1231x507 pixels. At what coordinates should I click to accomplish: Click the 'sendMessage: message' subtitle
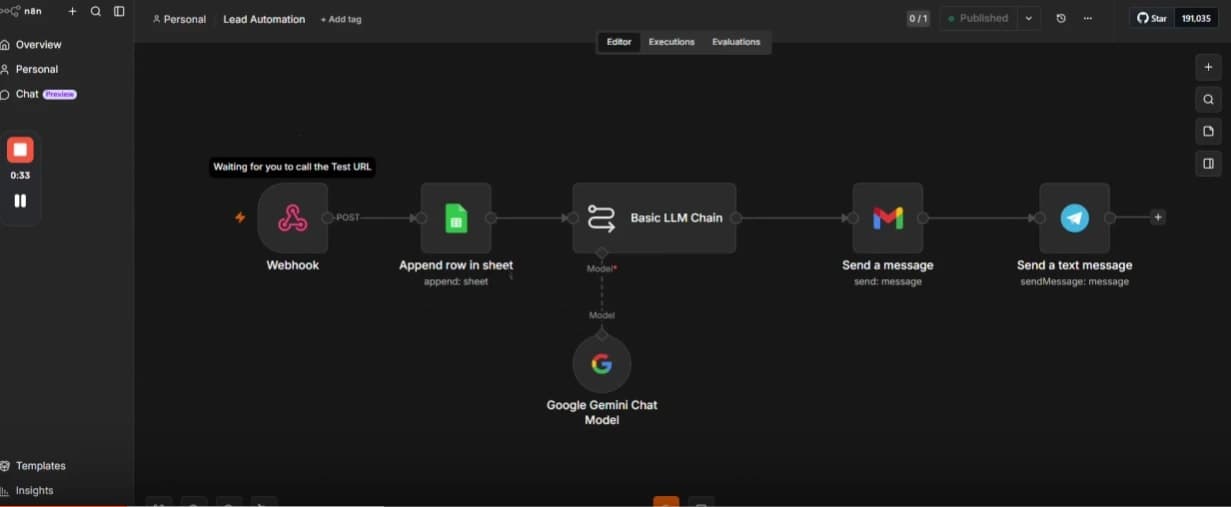click(1075, 282)
